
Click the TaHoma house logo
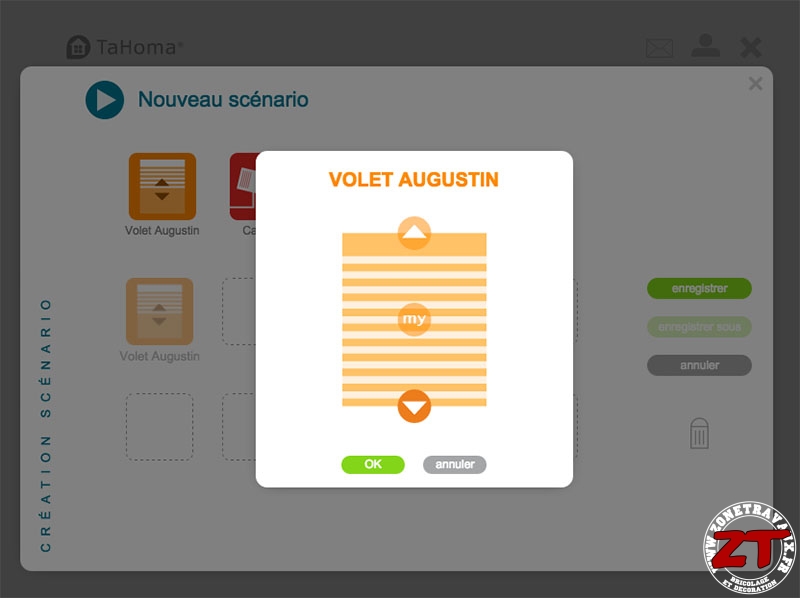click(78, 47)
